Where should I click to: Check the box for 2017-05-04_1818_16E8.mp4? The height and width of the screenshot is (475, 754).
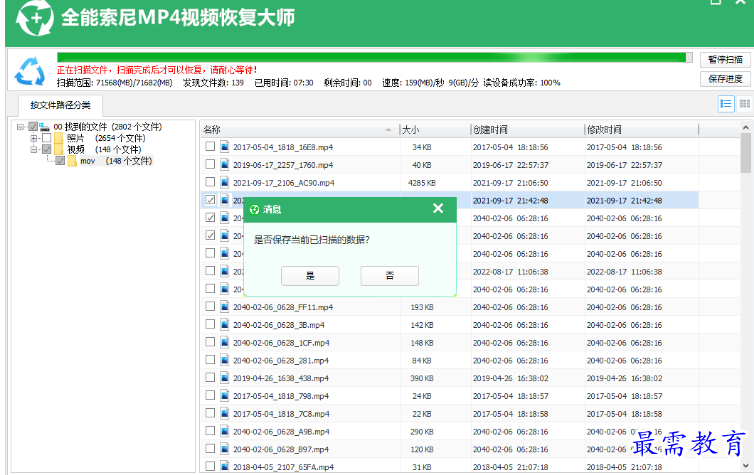pos(210,146)
